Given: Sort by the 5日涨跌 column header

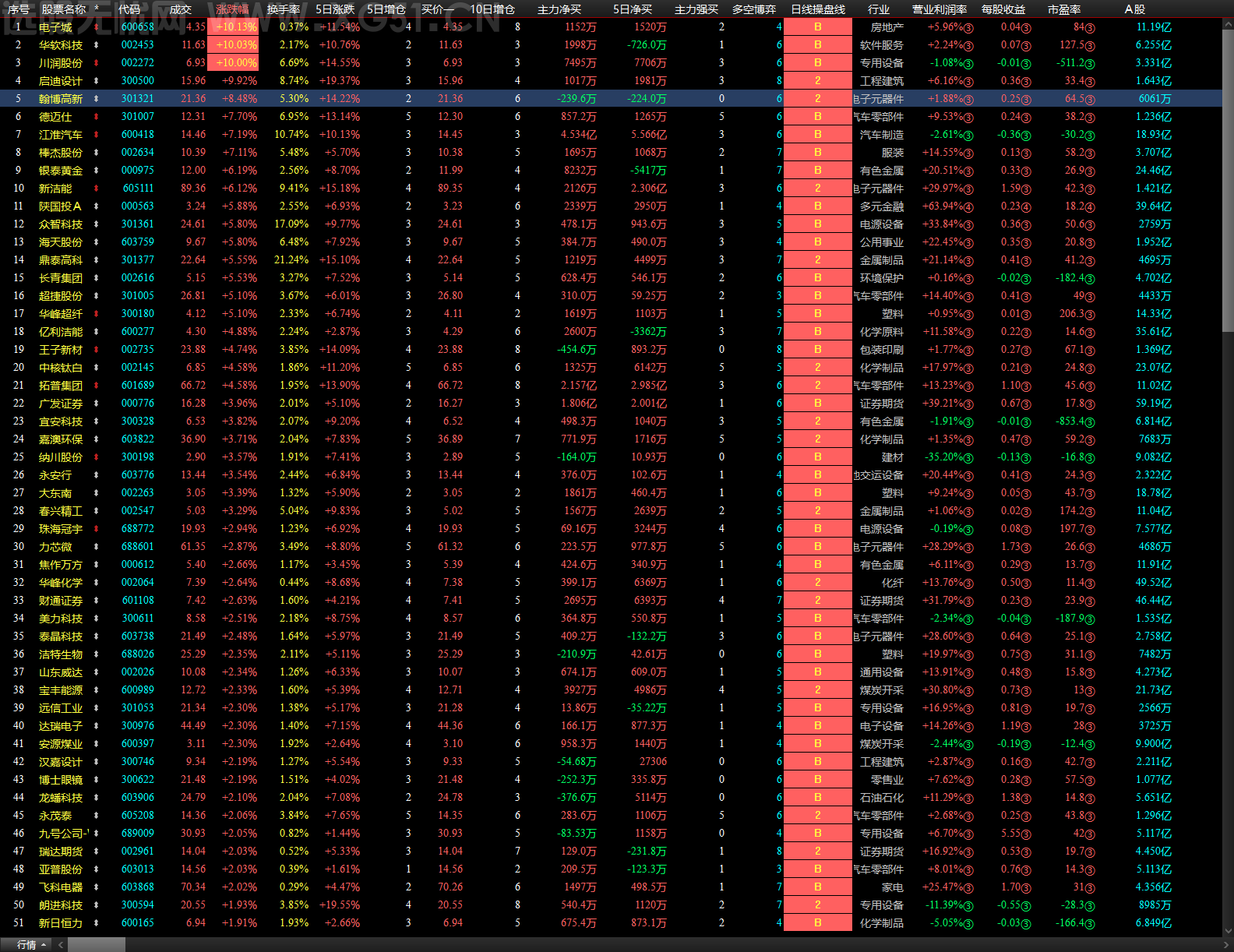Looking at the screenshot, I should 335,9.
